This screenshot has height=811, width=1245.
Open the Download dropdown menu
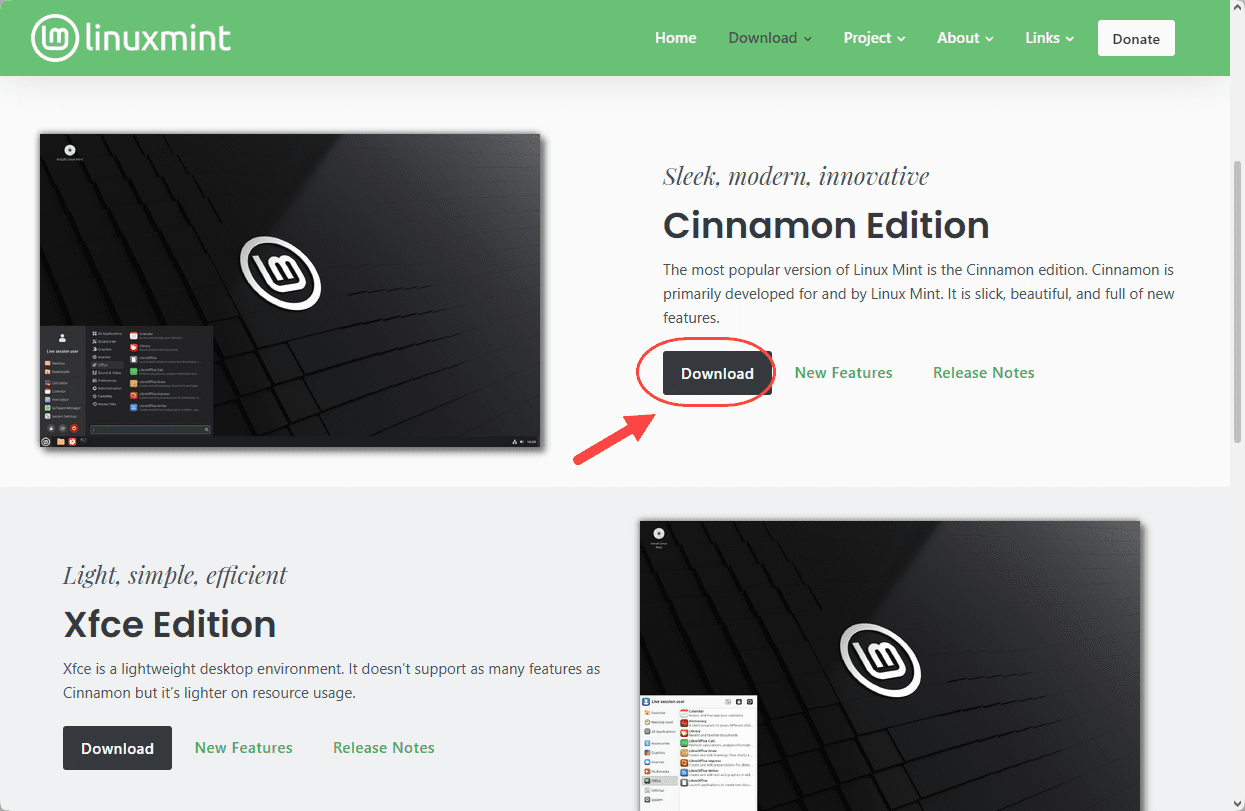coord(770,38)
